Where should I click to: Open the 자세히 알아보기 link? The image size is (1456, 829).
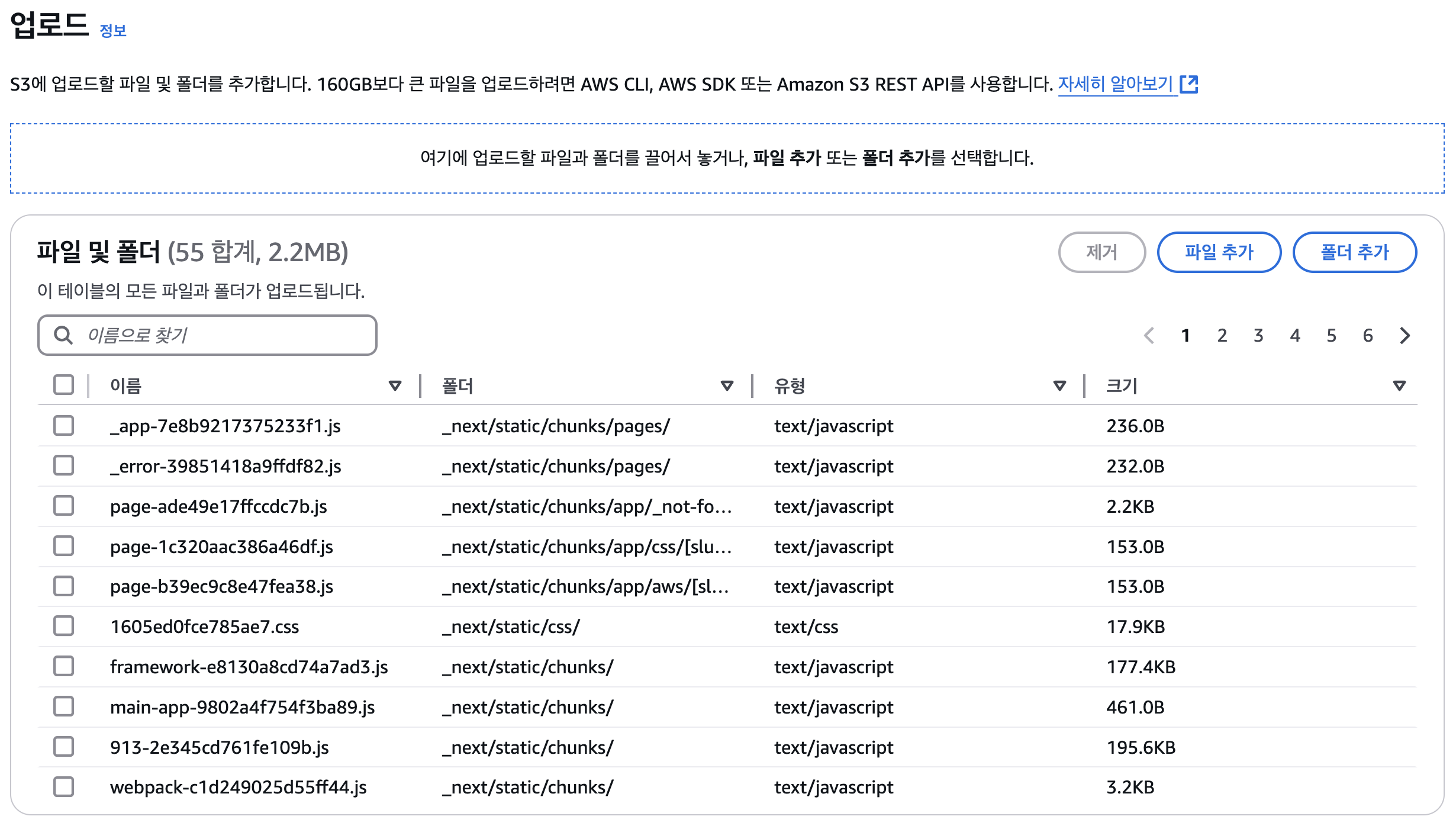(x=1115, y=85)
